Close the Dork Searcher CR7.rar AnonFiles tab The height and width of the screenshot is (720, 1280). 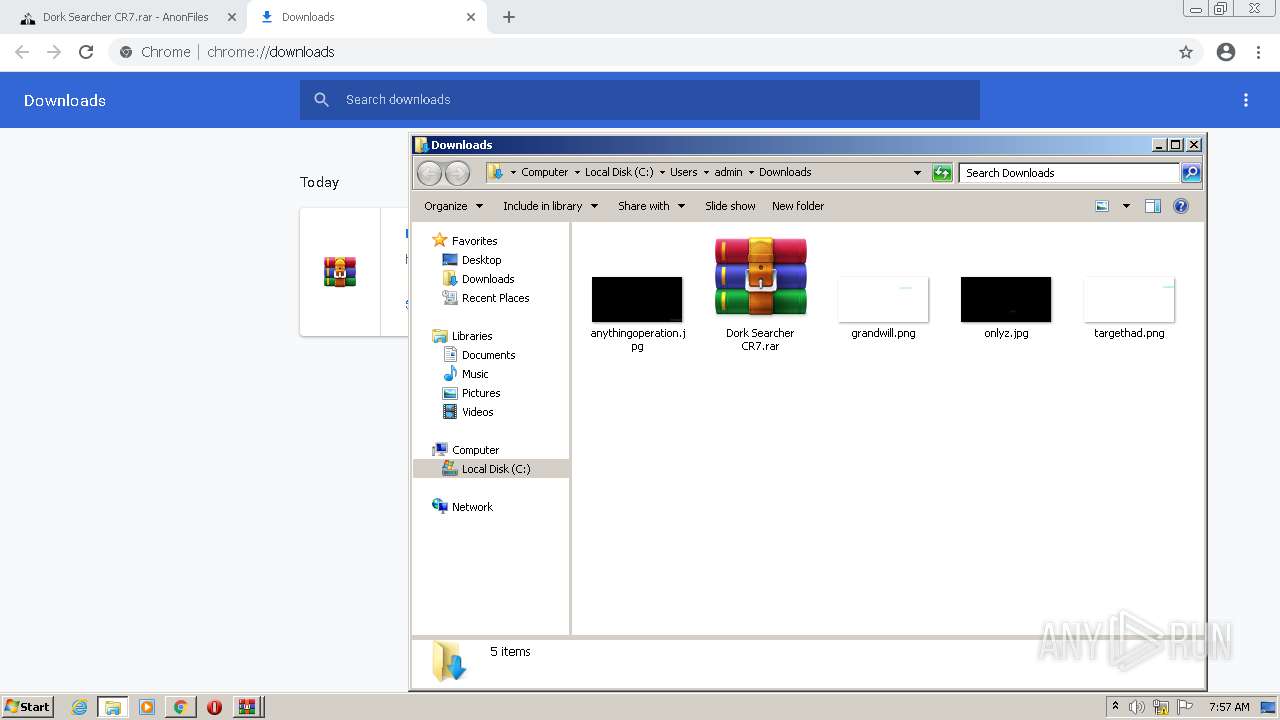232,17
